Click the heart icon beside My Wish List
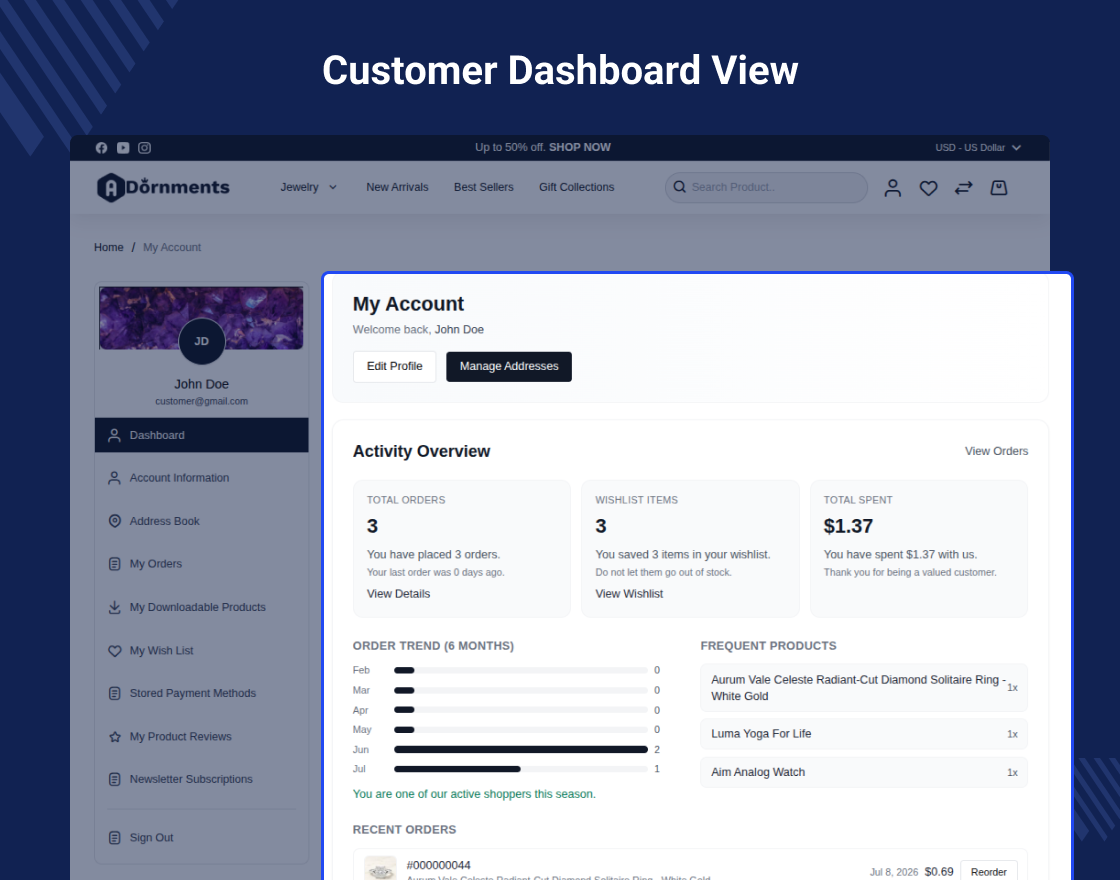Screen dimensions: 1120x880 (x=114, y=651)
